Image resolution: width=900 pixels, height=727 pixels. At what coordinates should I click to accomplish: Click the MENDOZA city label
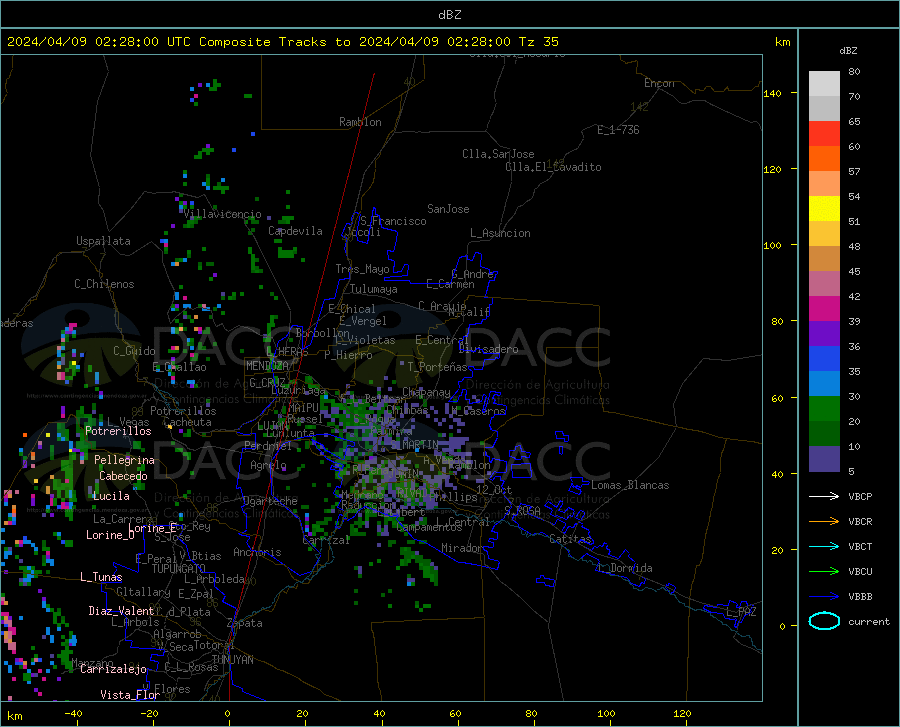tap(267, 366)
